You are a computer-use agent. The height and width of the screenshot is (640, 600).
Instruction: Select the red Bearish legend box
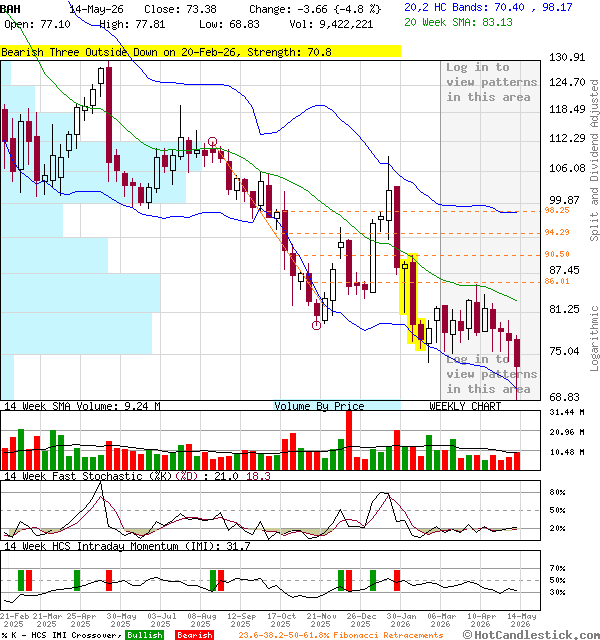coord(195,635)
